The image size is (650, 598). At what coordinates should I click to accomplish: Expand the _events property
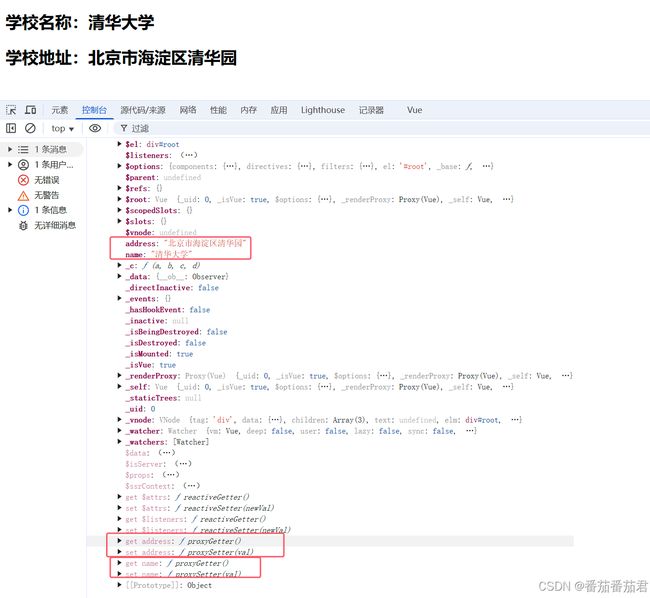tap(119, 298)
